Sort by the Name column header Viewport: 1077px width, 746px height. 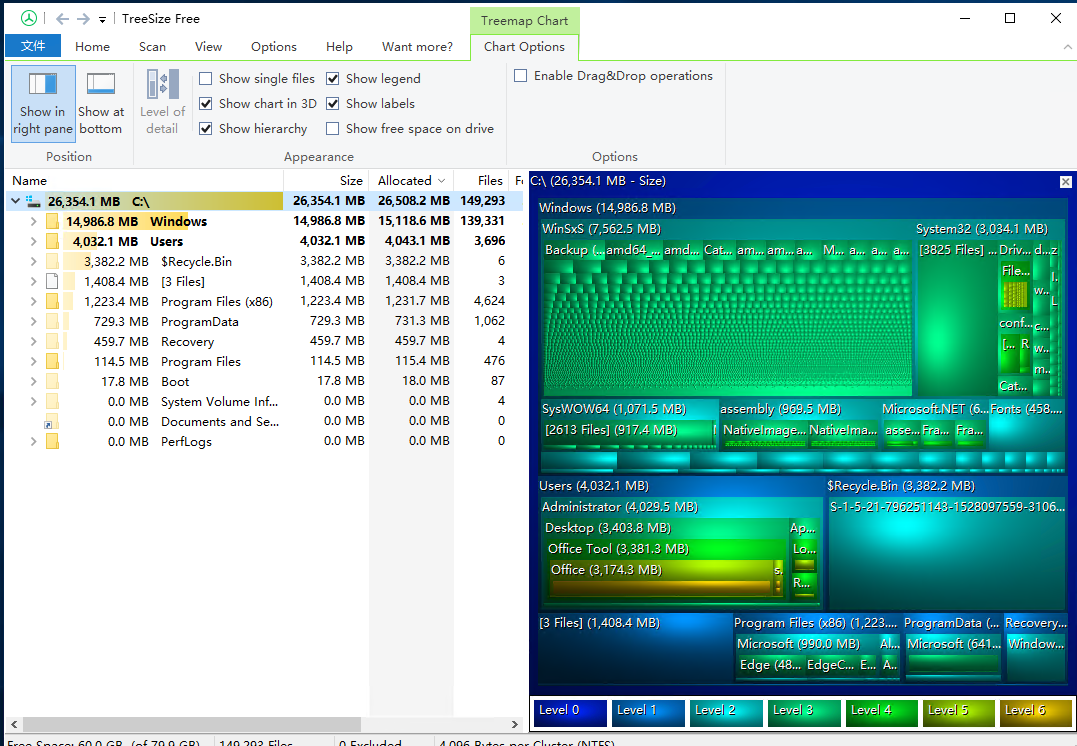[144, 181]
